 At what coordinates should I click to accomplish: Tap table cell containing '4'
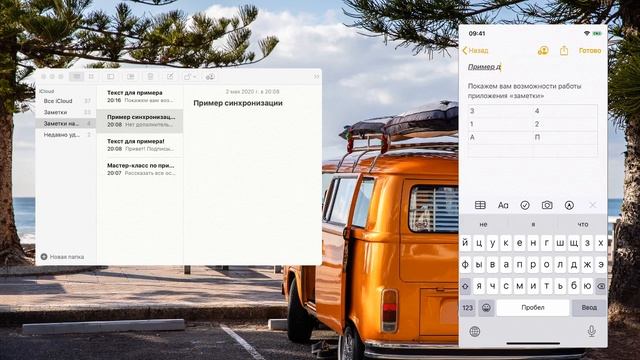click(565, 111)
